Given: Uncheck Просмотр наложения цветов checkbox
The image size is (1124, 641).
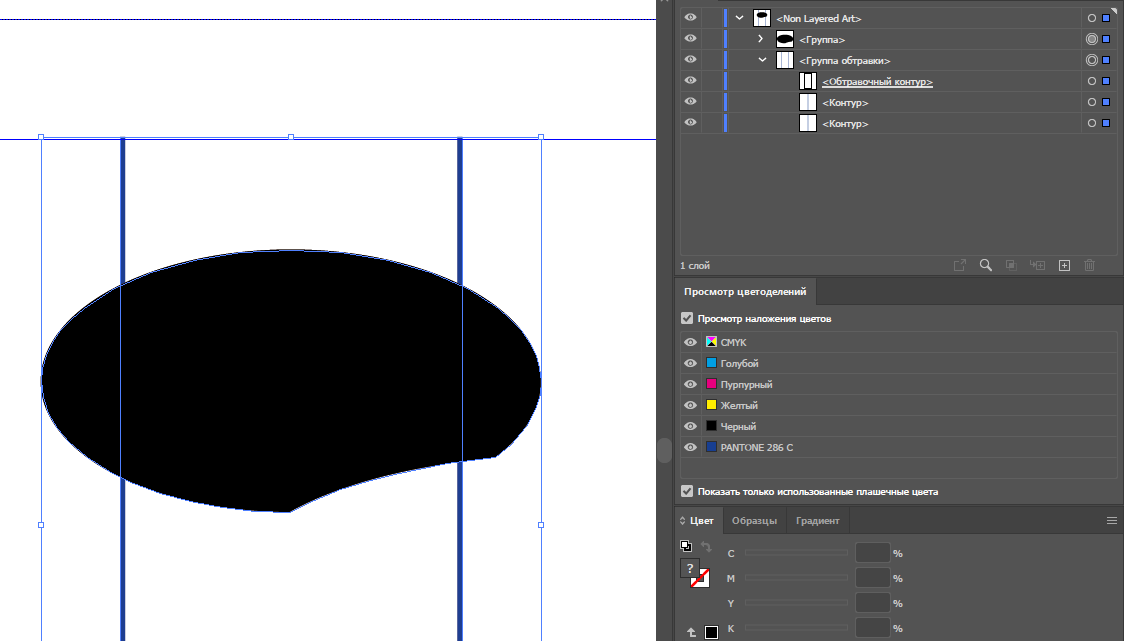Looking at the screenshot, I should [x=687, y=318].
